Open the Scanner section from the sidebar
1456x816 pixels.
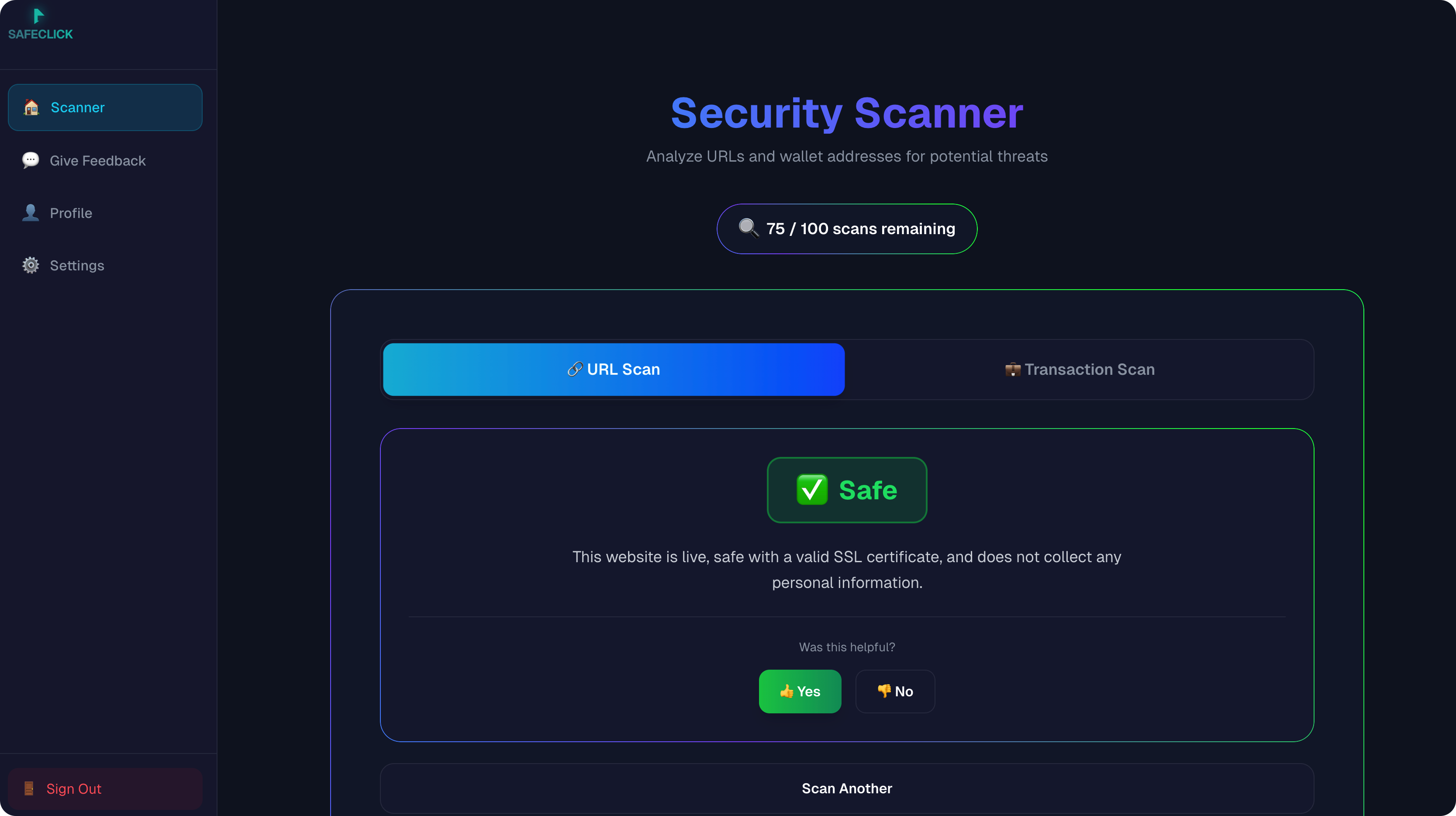pyautogui.click(x=105, y=107)
